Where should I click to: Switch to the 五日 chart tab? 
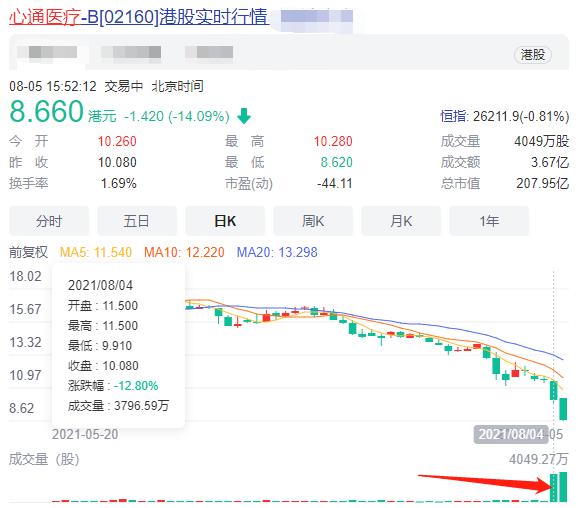tap(137, 221)
